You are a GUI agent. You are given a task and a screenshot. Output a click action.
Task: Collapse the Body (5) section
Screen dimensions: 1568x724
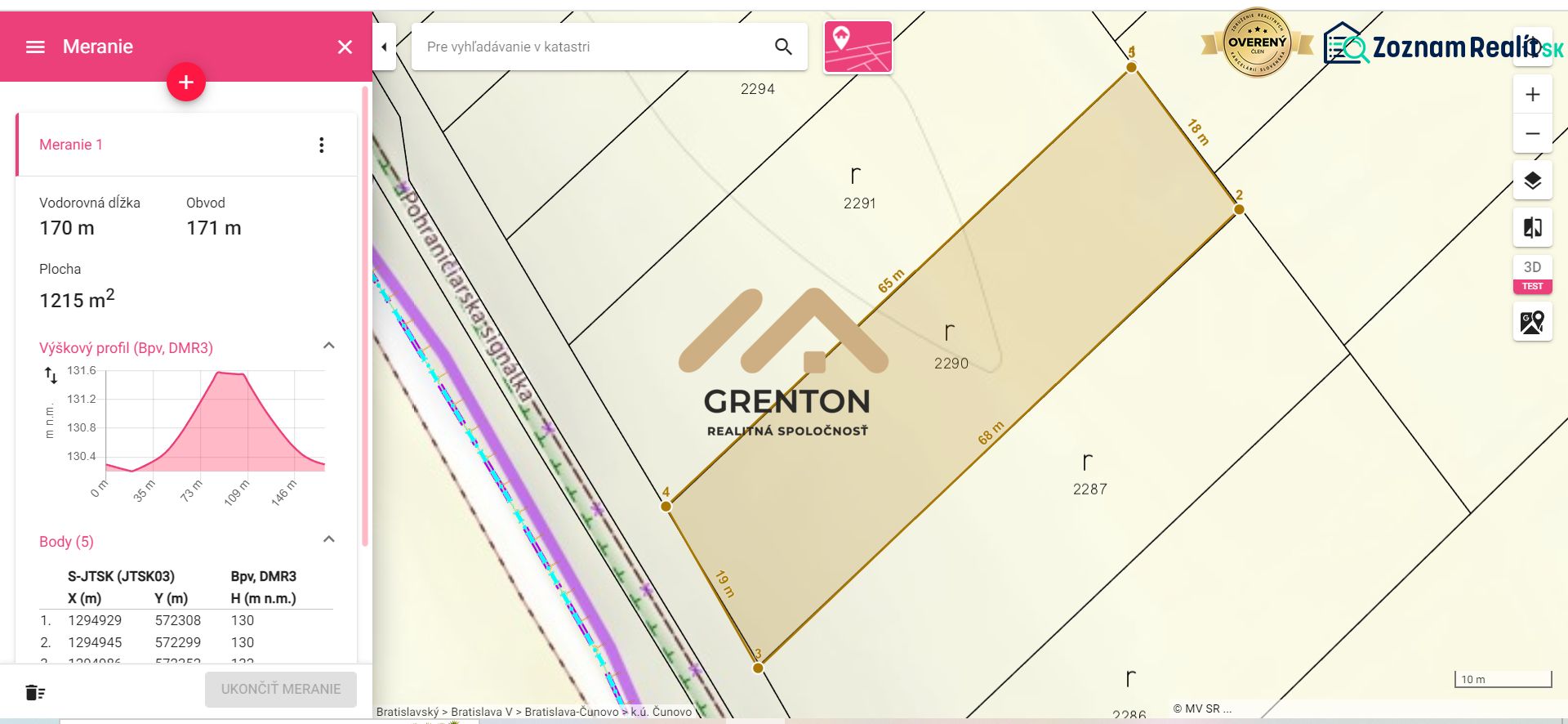328,539
